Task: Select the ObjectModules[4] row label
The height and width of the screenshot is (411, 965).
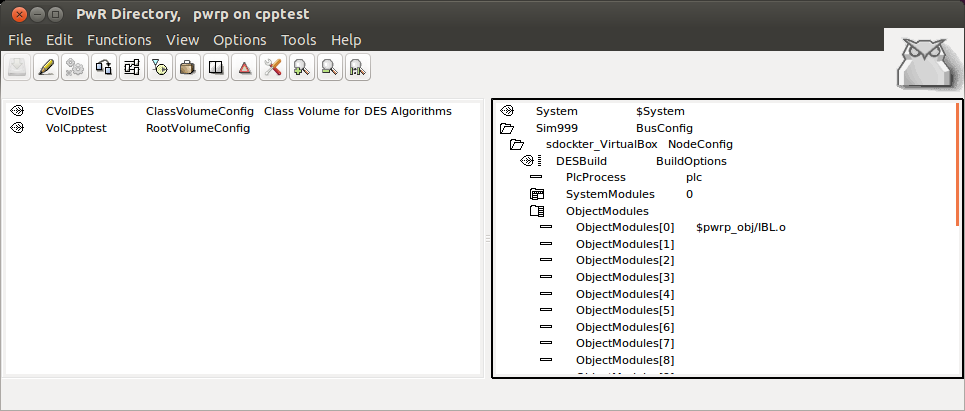Action: pyautogui.click(x=625, y=294)
